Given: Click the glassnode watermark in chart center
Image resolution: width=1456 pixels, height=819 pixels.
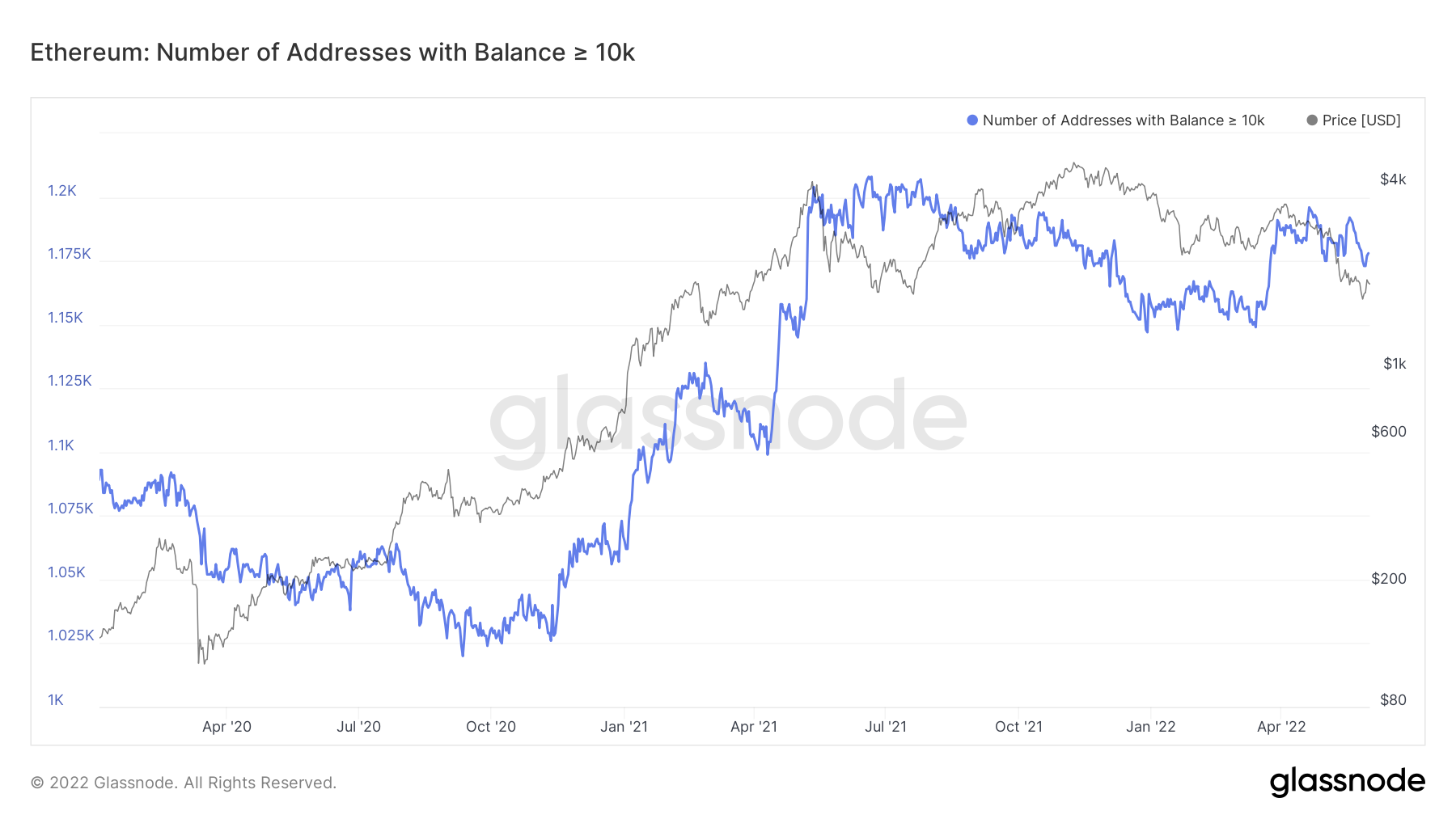Looking at the screenshot, I should click(x=728, y=419).
